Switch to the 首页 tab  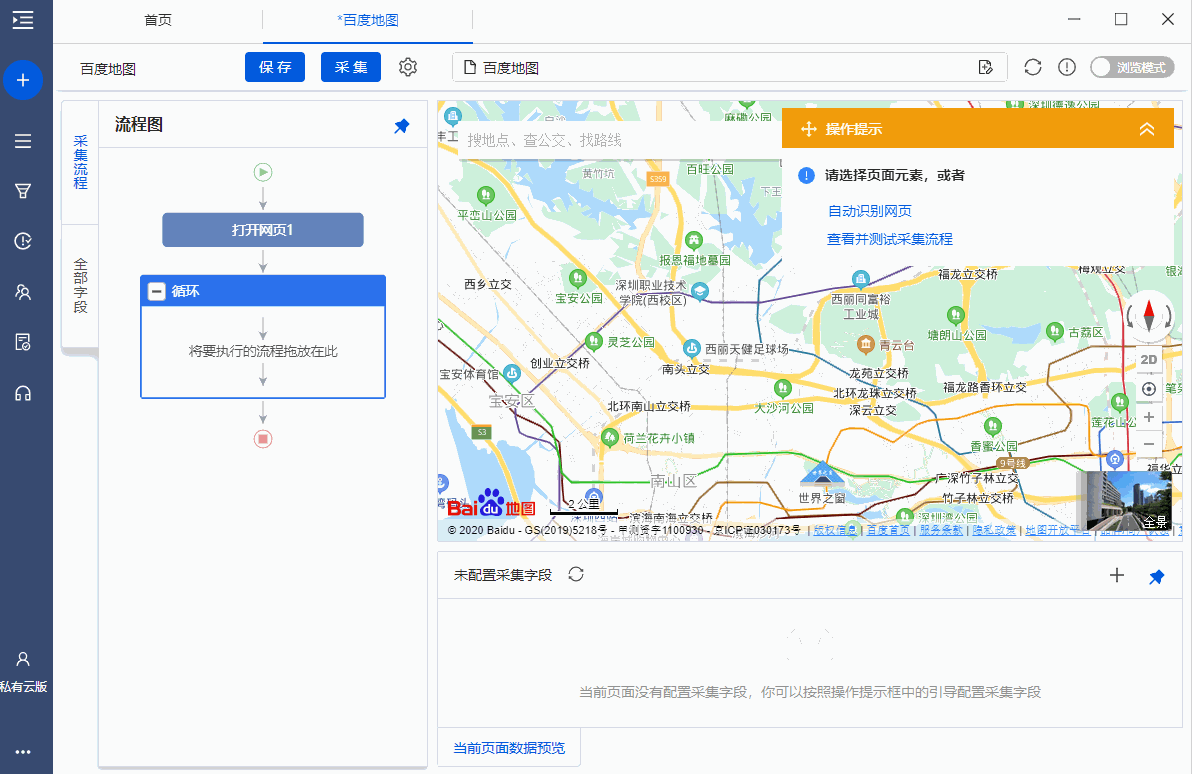158,21
